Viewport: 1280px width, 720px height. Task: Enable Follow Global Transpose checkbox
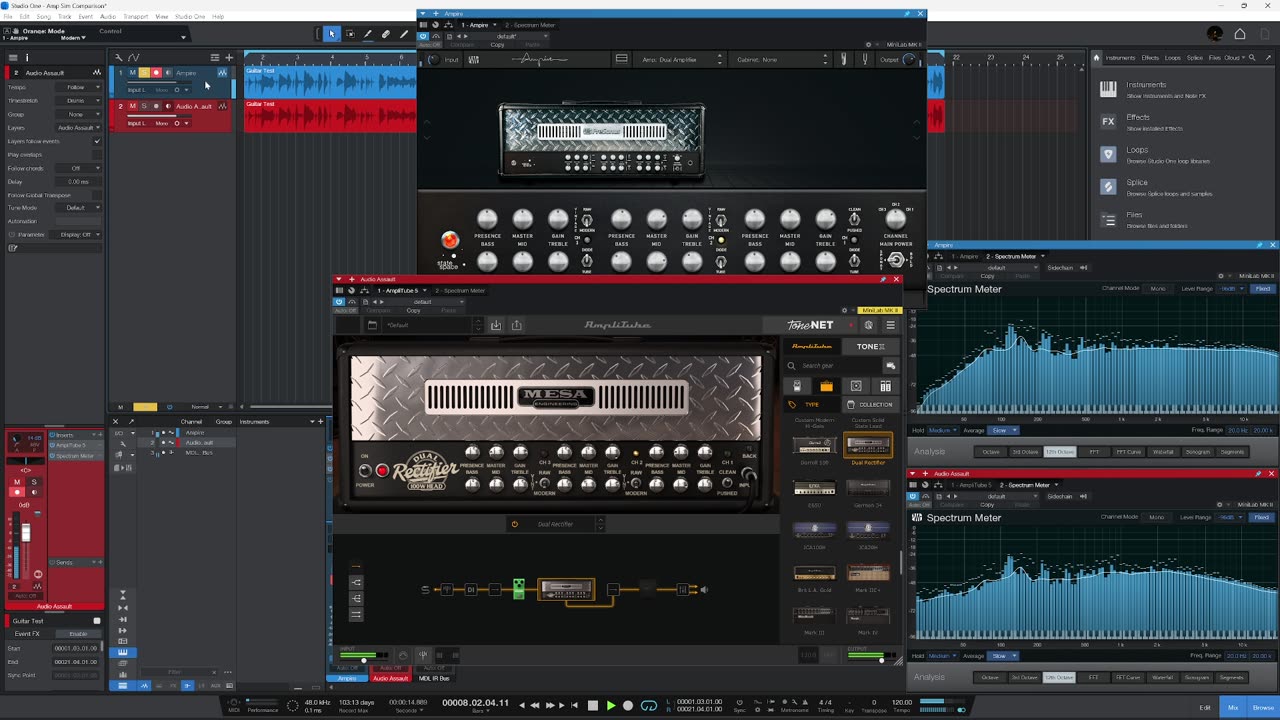97,195
